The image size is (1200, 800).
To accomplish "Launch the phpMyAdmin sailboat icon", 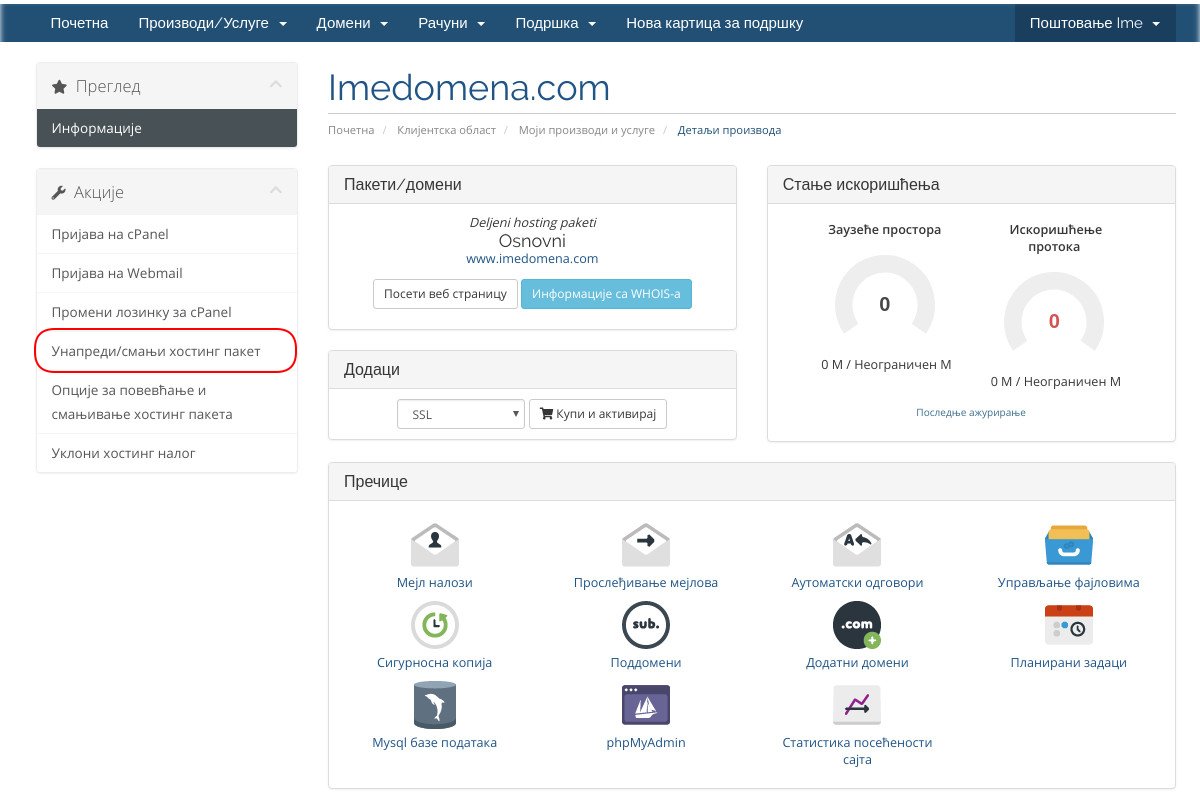I will click(646, 705).
